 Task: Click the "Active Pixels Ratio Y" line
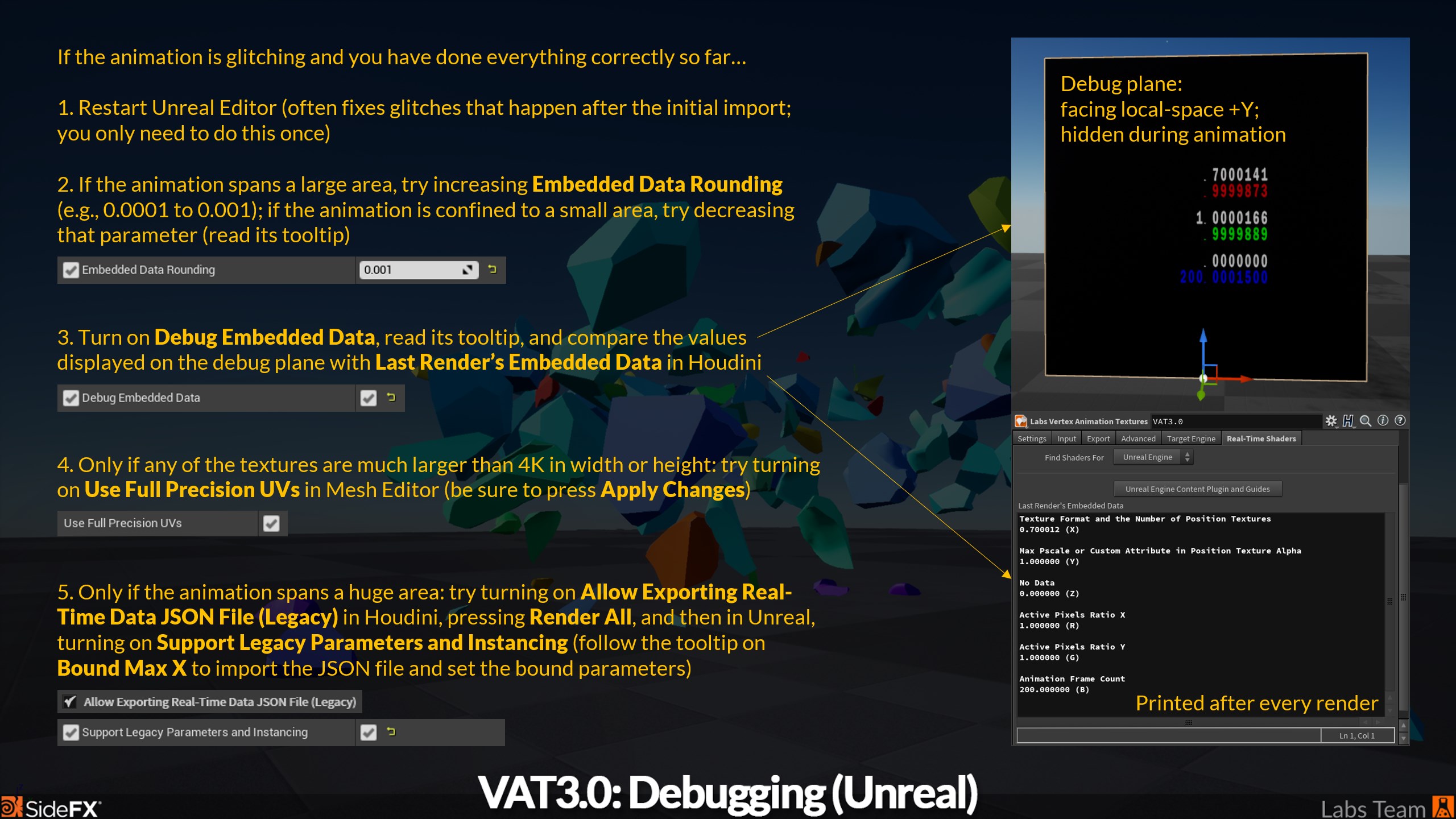coord(1072,647)
